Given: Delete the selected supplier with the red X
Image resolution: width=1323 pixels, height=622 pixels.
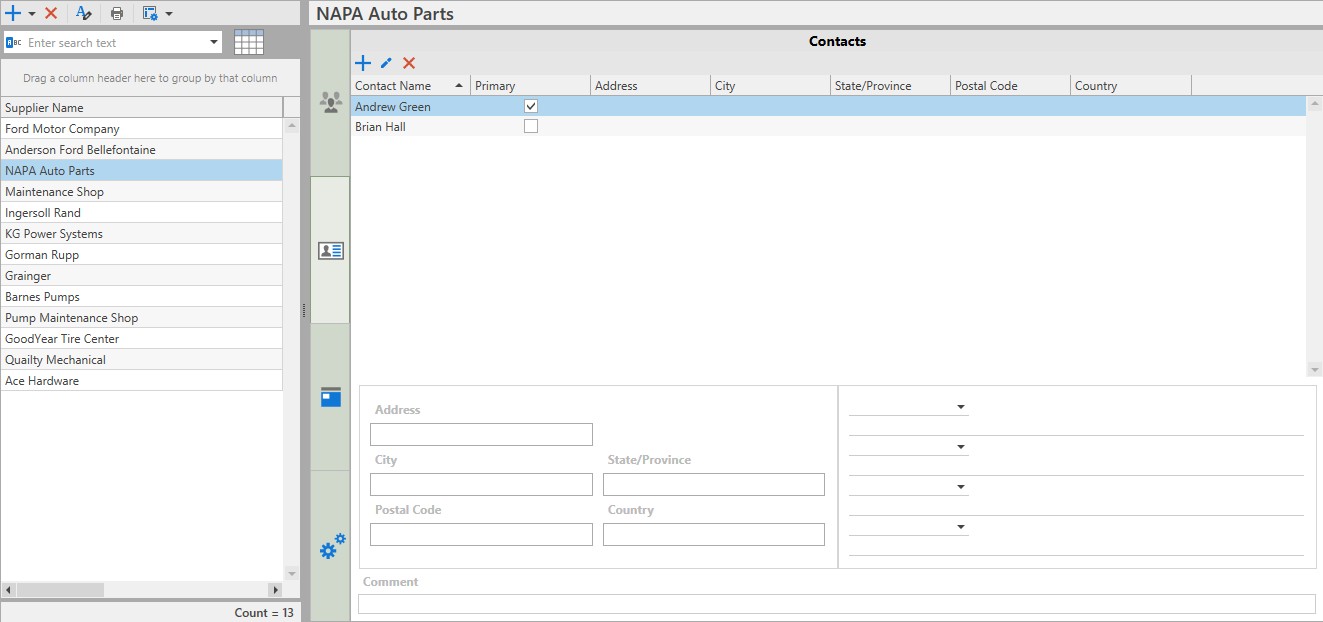Looking at the screenshot, I should coord(51,13).
